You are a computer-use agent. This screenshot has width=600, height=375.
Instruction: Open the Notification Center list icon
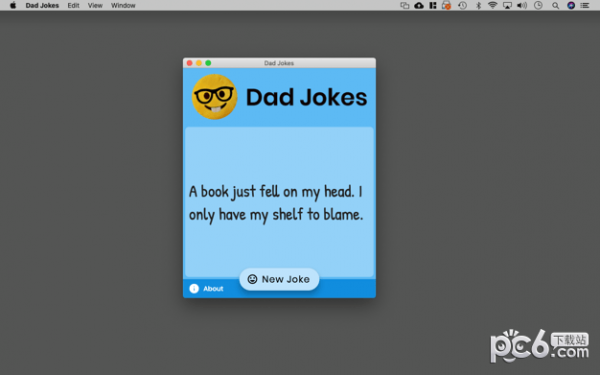[x=585, y=5]
